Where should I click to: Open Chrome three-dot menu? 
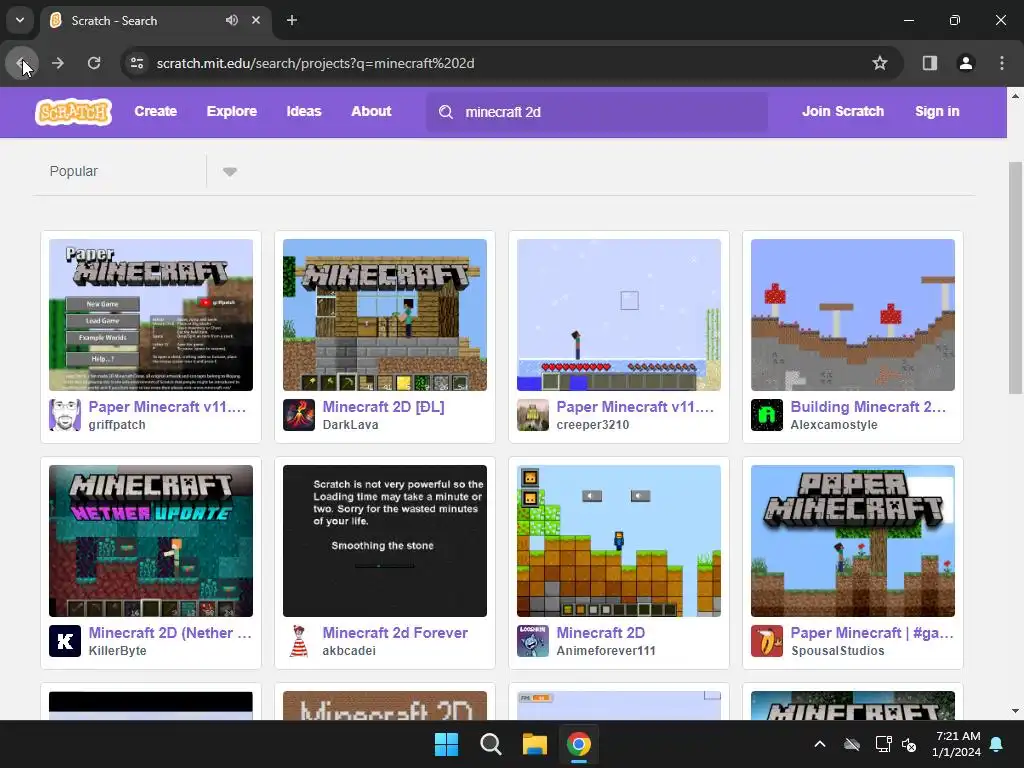(1002, 63)
